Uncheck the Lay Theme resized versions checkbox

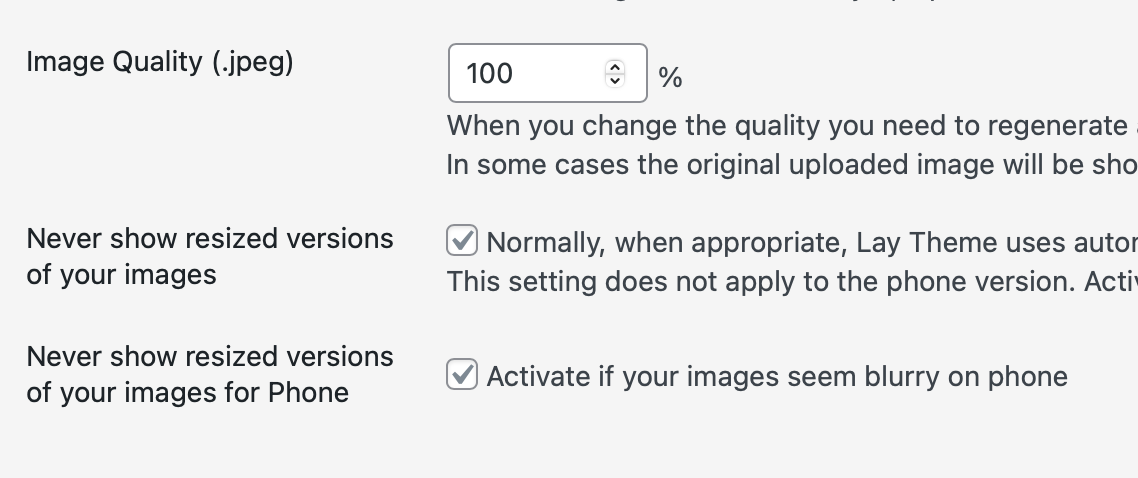click(x=461, y=241)
